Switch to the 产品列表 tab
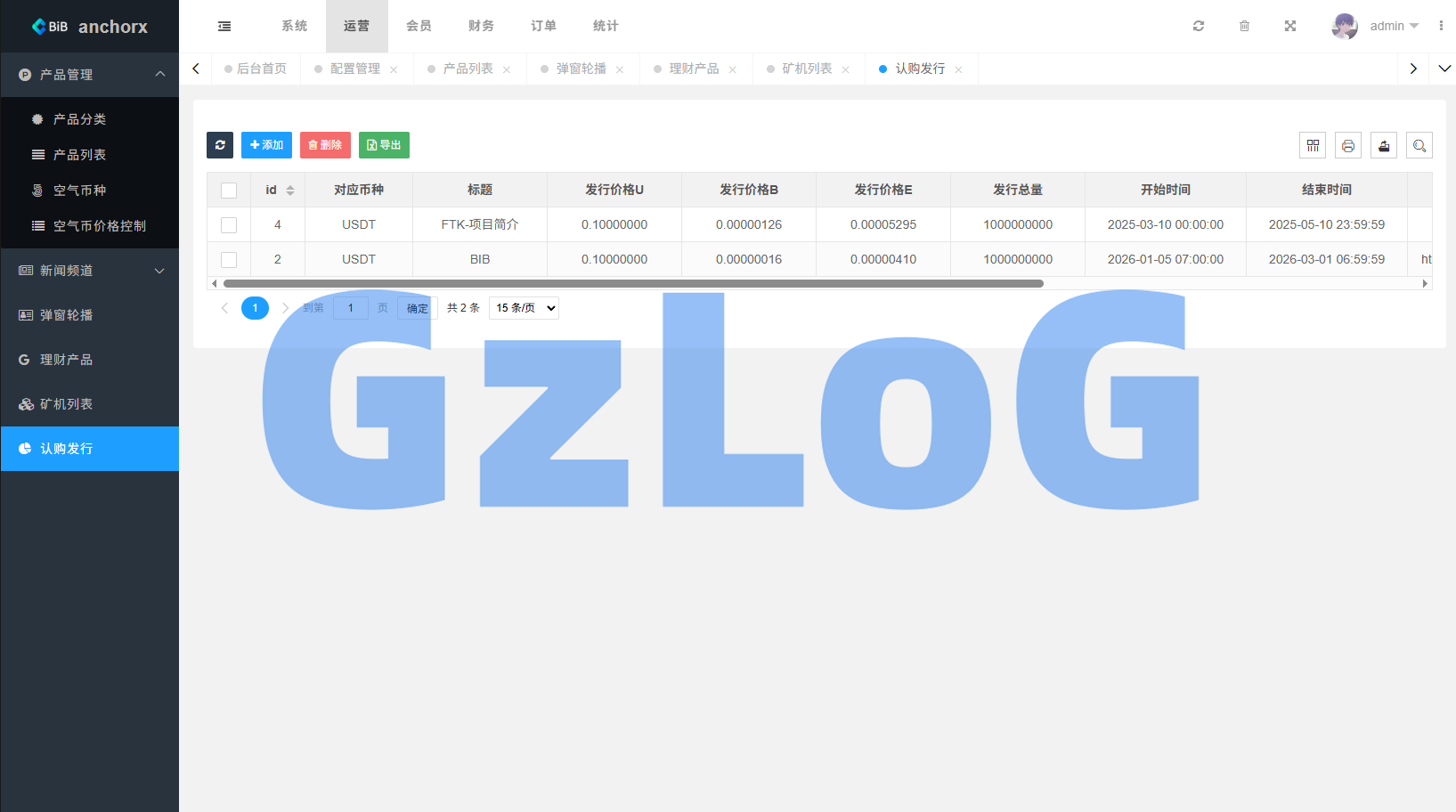The width and height of the screenshot is (1456, 812). 468,69
